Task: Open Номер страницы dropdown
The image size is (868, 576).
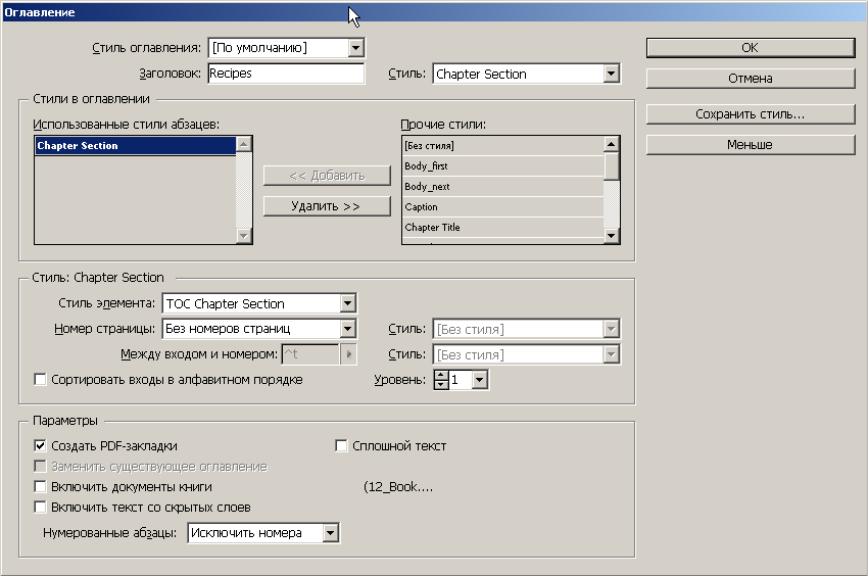Action: pos(259,329)
